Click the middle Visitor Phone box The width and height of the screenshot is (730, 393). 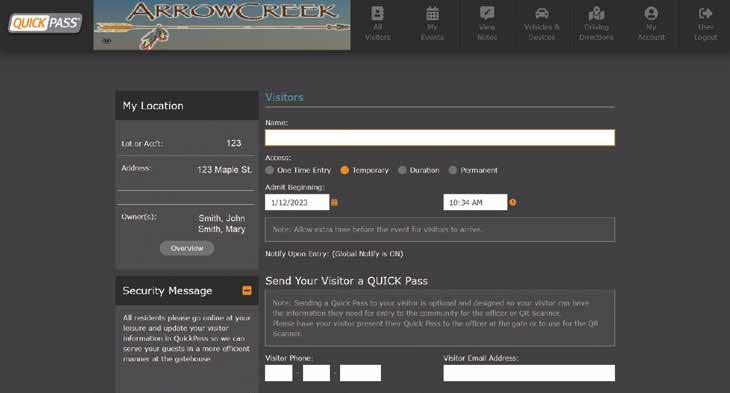316,373
